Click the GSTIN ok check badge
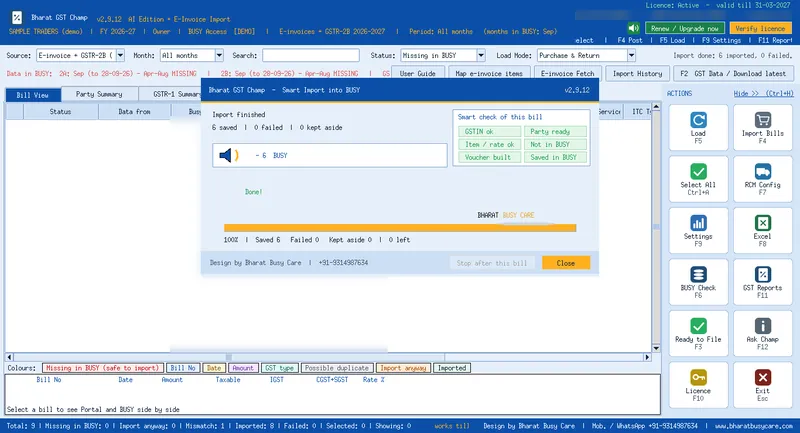The image size is (800, 433). (x=489, y=132)
